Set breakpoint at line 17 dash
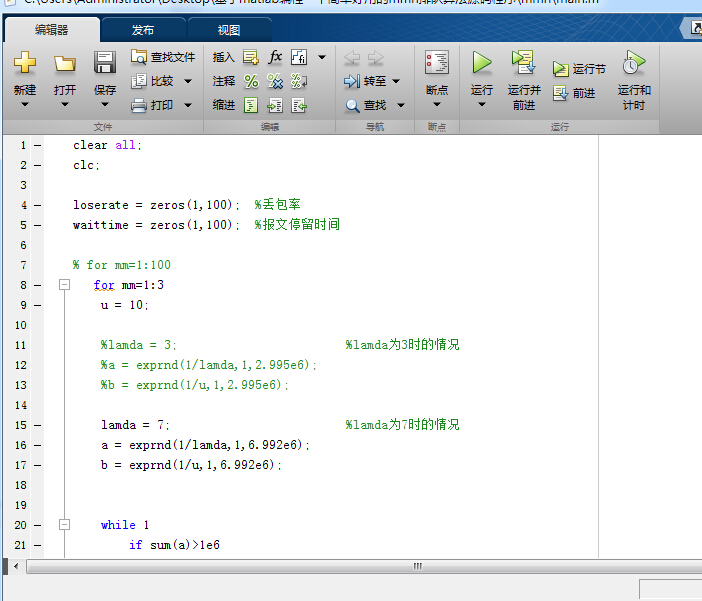Screen dimensions: 702x601 [x=38, y=465]
